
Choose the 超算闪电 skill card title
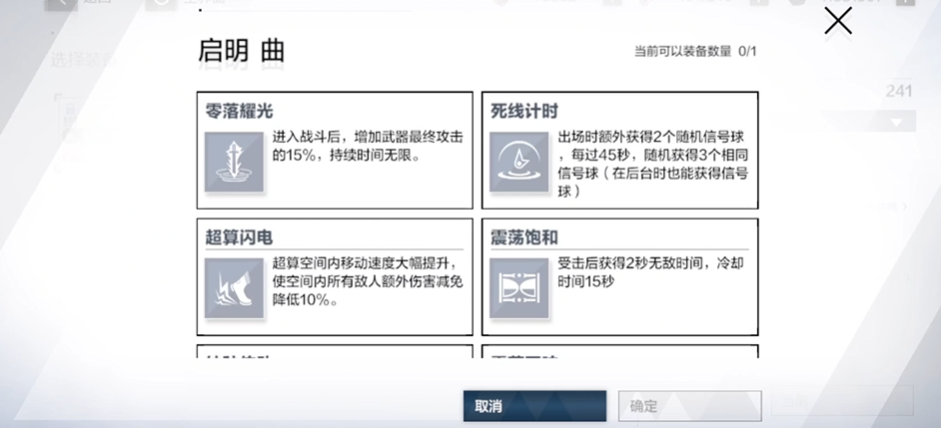239,238
